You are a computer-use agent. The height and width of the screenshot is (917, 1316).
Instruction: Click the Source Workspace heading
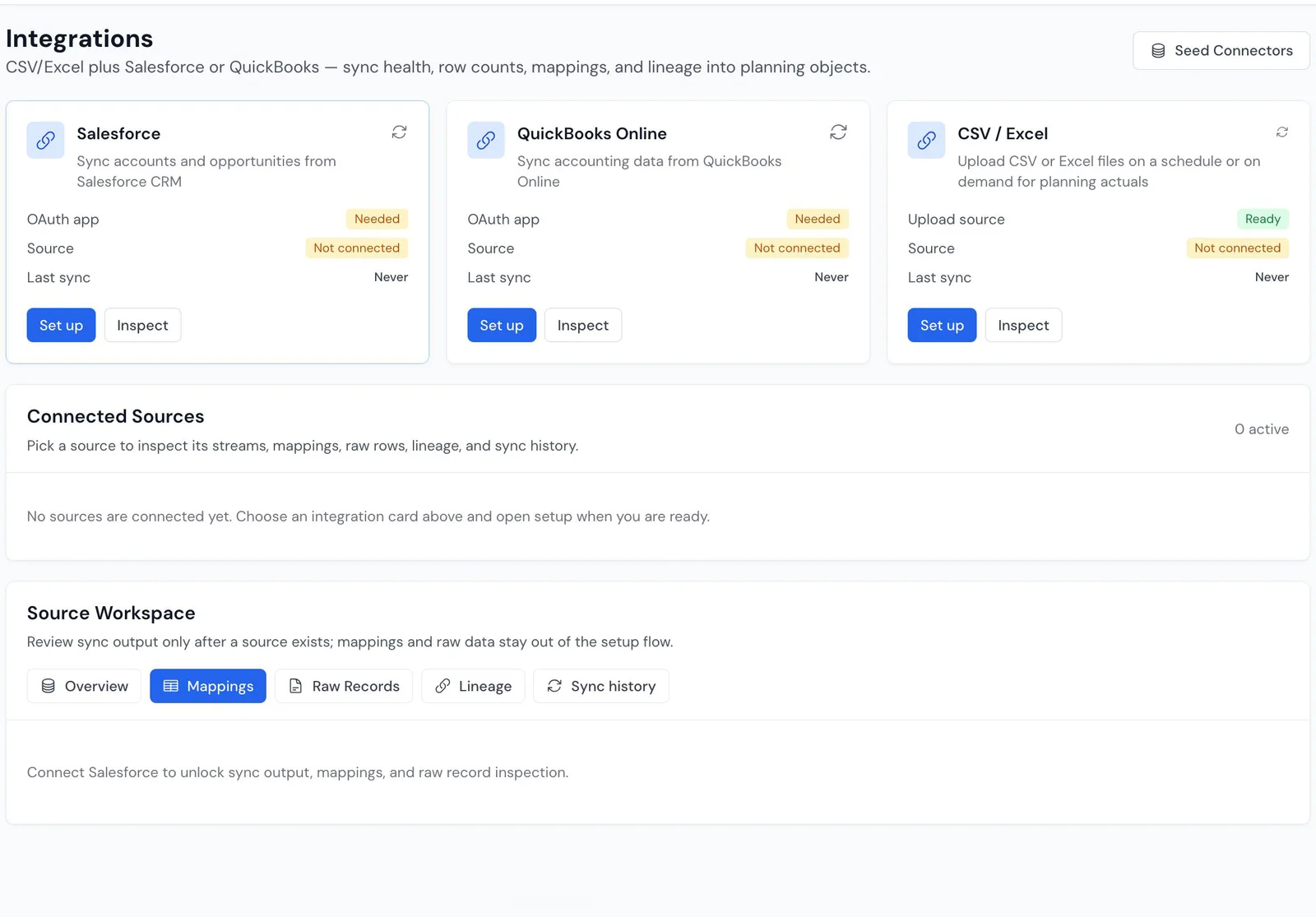(x=111, y=613)
